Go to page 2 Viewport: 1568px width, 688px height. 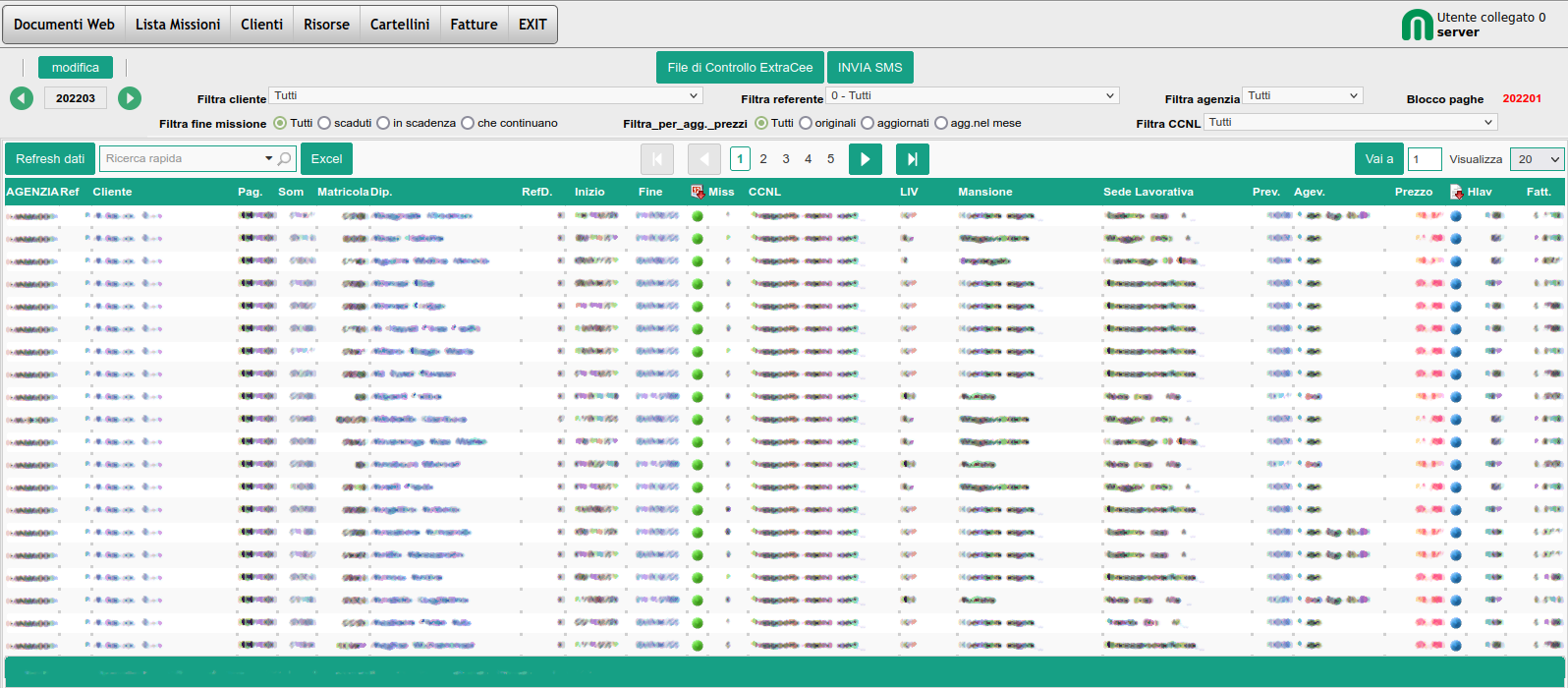763,159
